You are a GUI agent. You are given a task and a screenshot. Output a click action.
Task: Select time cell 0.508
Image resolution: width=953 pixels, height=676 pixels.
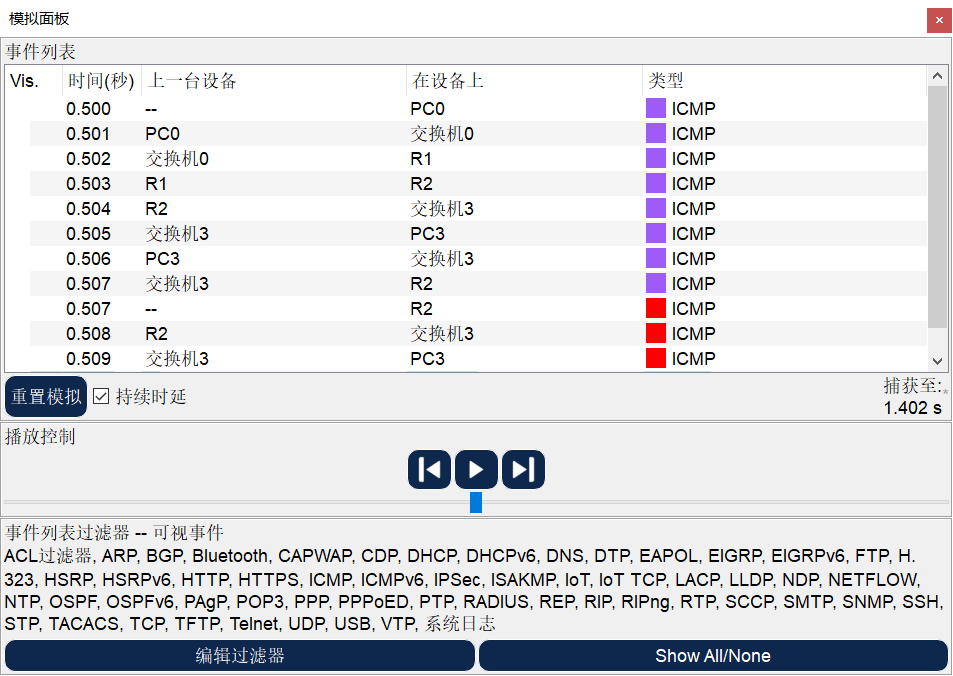coord(88,333)
